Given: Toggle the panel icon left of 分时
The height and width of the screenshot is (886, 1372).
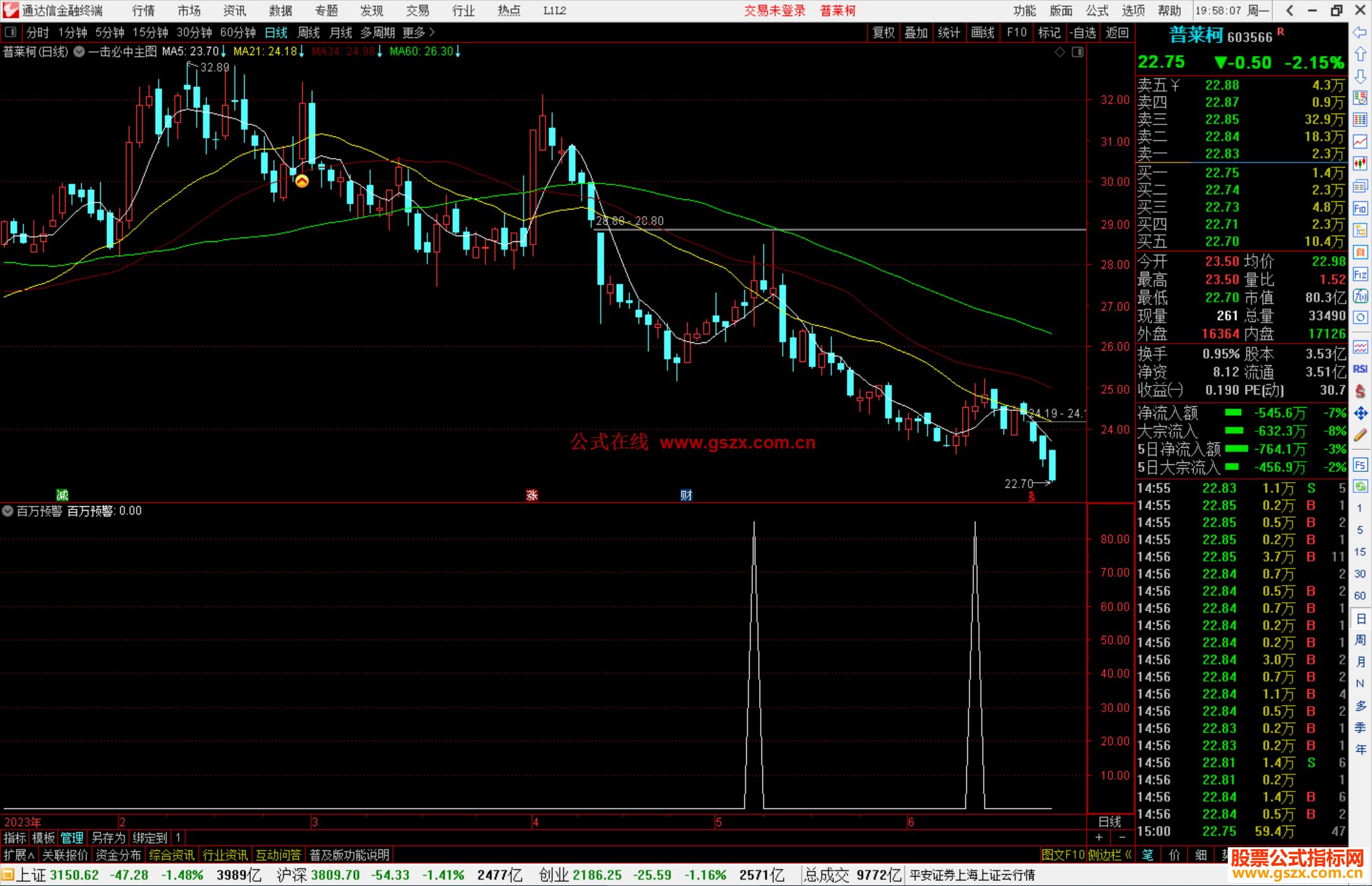Looking at the screenshot, I should [11, 32].
